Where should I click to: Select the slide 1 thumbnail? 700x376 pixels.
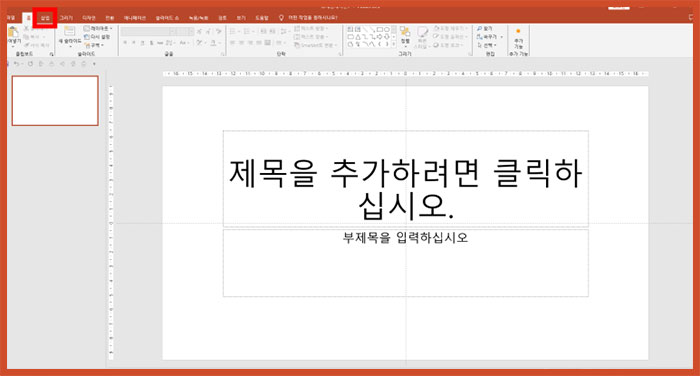(x=55, y=100)
